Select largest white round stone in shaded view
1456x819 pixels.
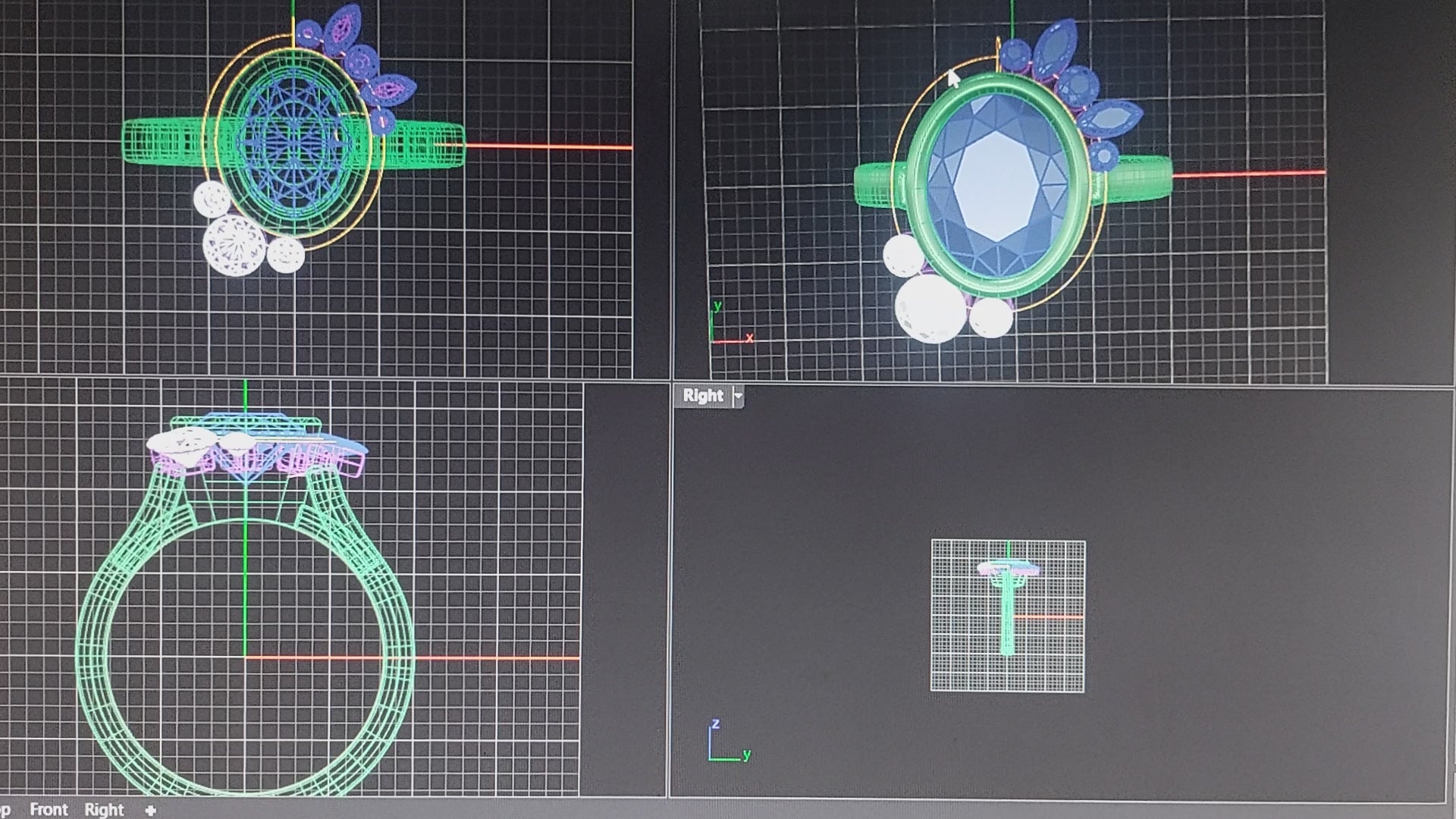[x=930, y=309]
